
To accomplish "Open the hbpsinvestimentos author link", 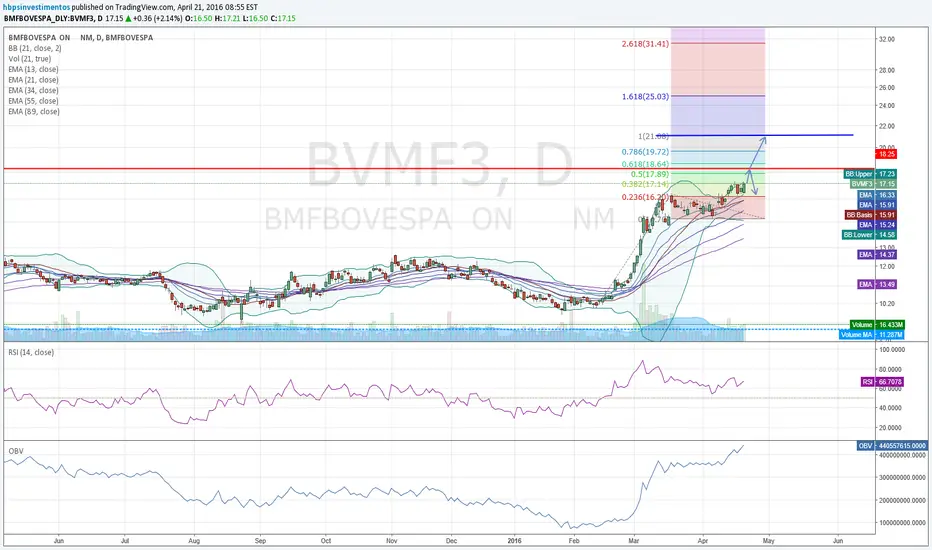I will point(36,7).
